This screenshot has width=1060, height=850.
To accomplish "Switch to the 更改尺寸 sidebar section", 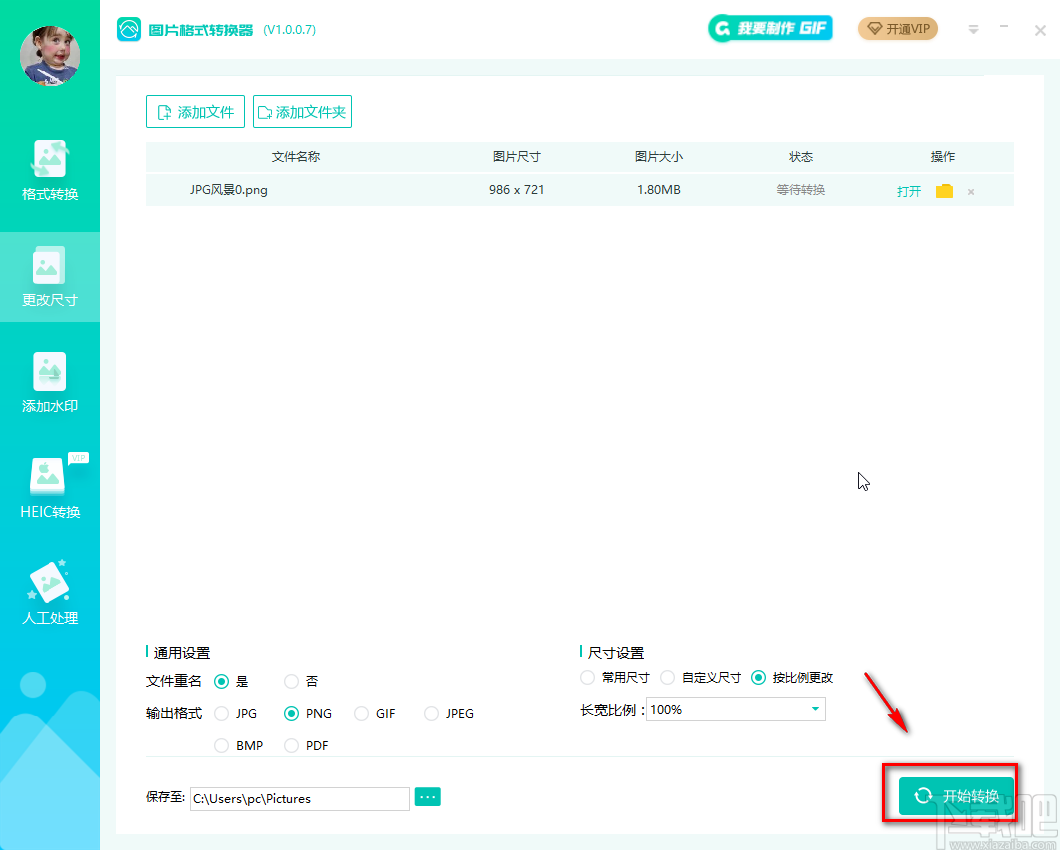I will [50, 277].
